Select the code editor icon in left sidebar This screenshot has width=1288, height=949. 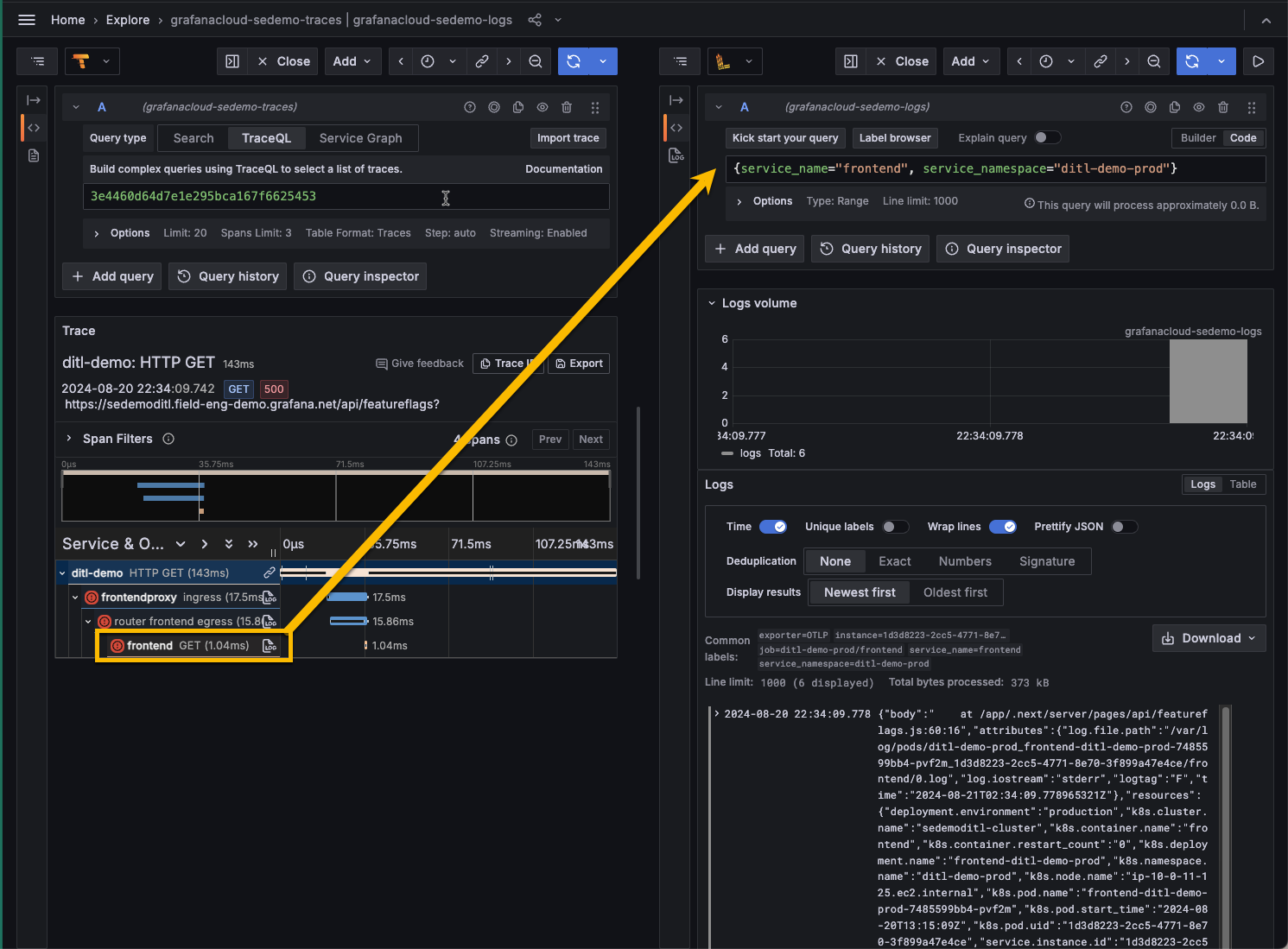click(x=33, y=127)
